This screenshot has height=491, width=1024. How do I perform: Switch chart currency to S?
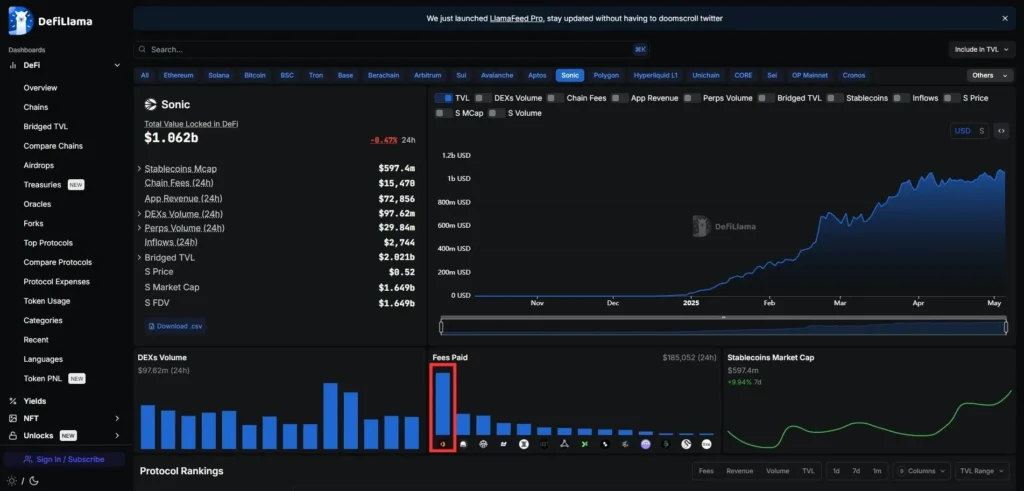[981, 131]
